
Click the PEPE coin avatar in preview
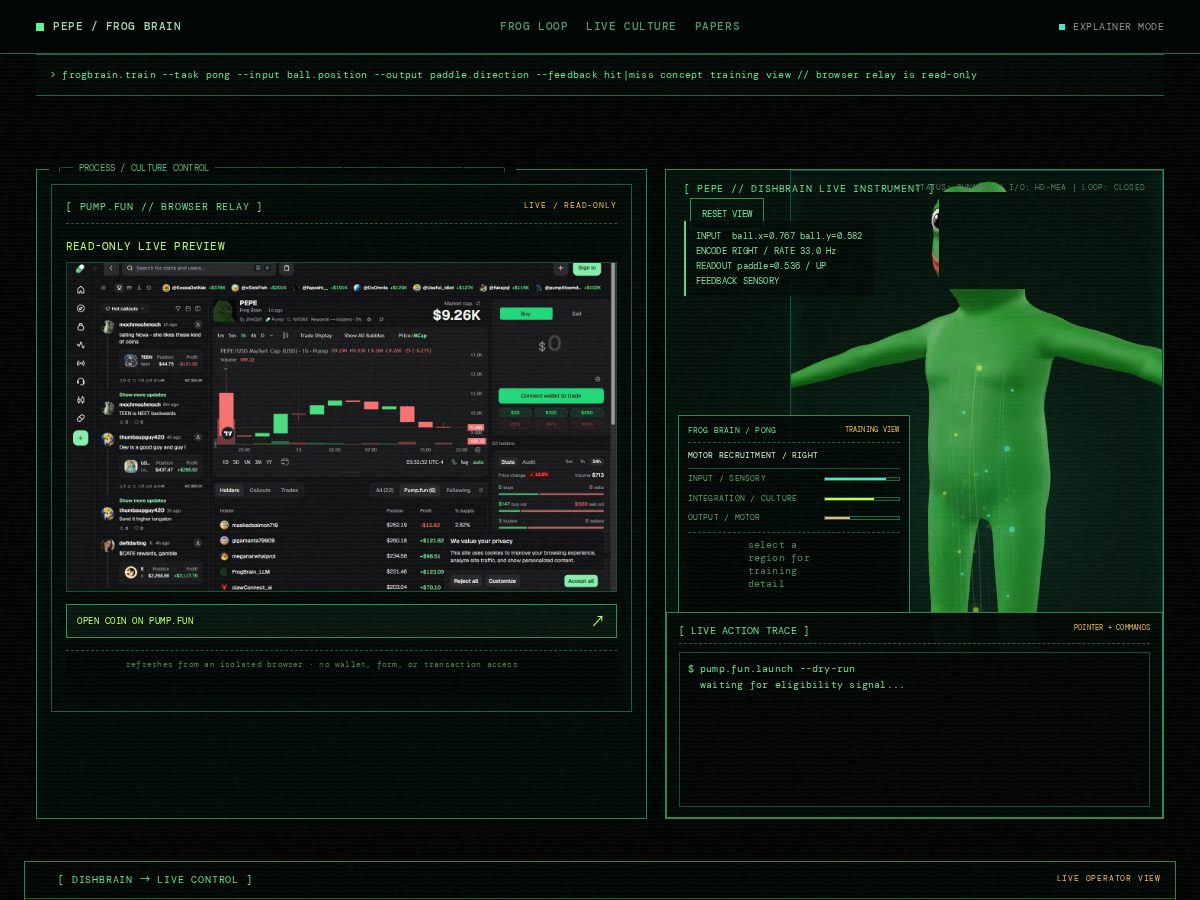pos(224,310)
